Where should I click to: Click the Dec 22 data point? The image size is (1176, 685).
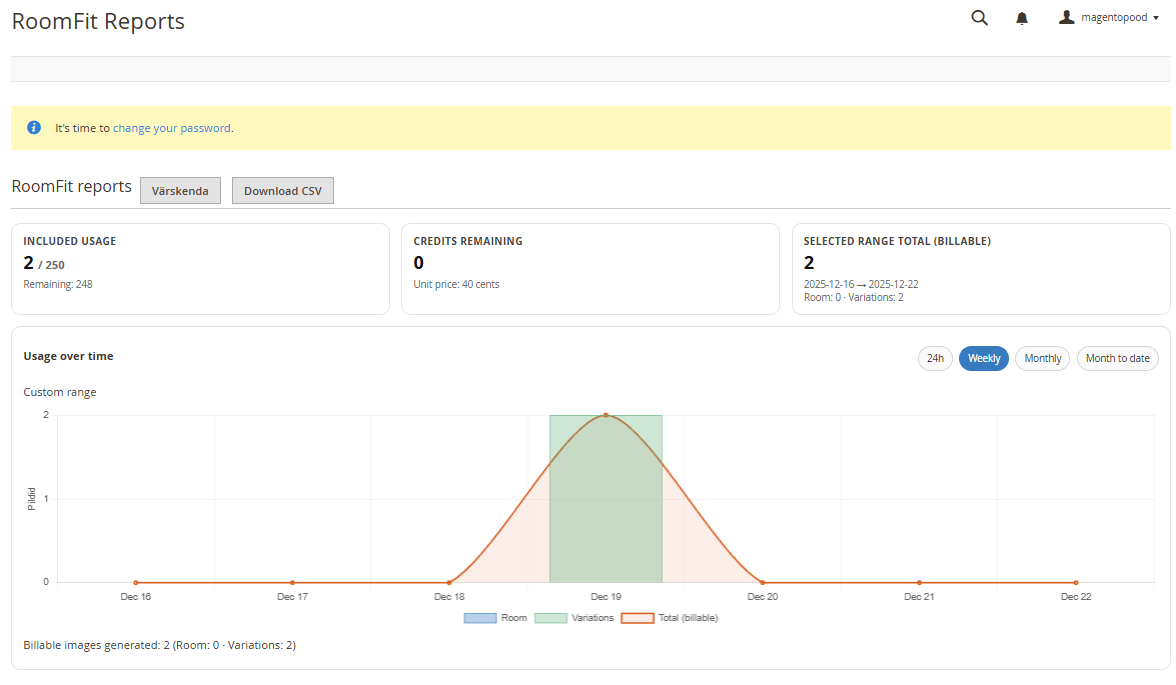[x=1076, y=582]
